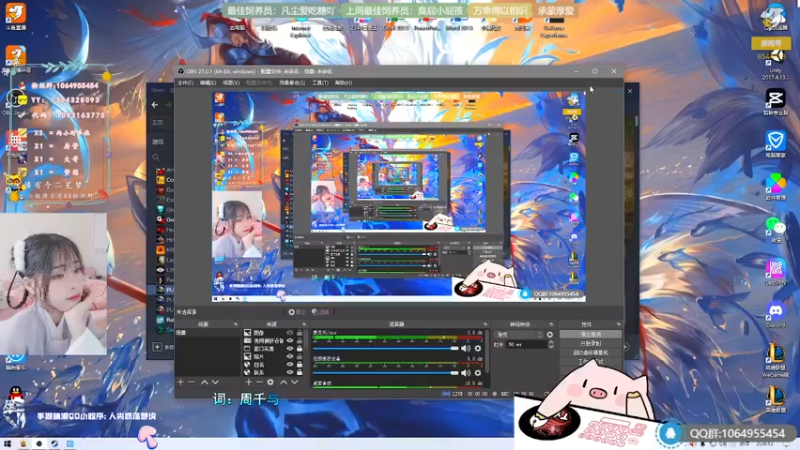The height and width of the screenshot is (450, 800).
Task: Toggle the lock on the fourth source row
Action: pos(299,357)
